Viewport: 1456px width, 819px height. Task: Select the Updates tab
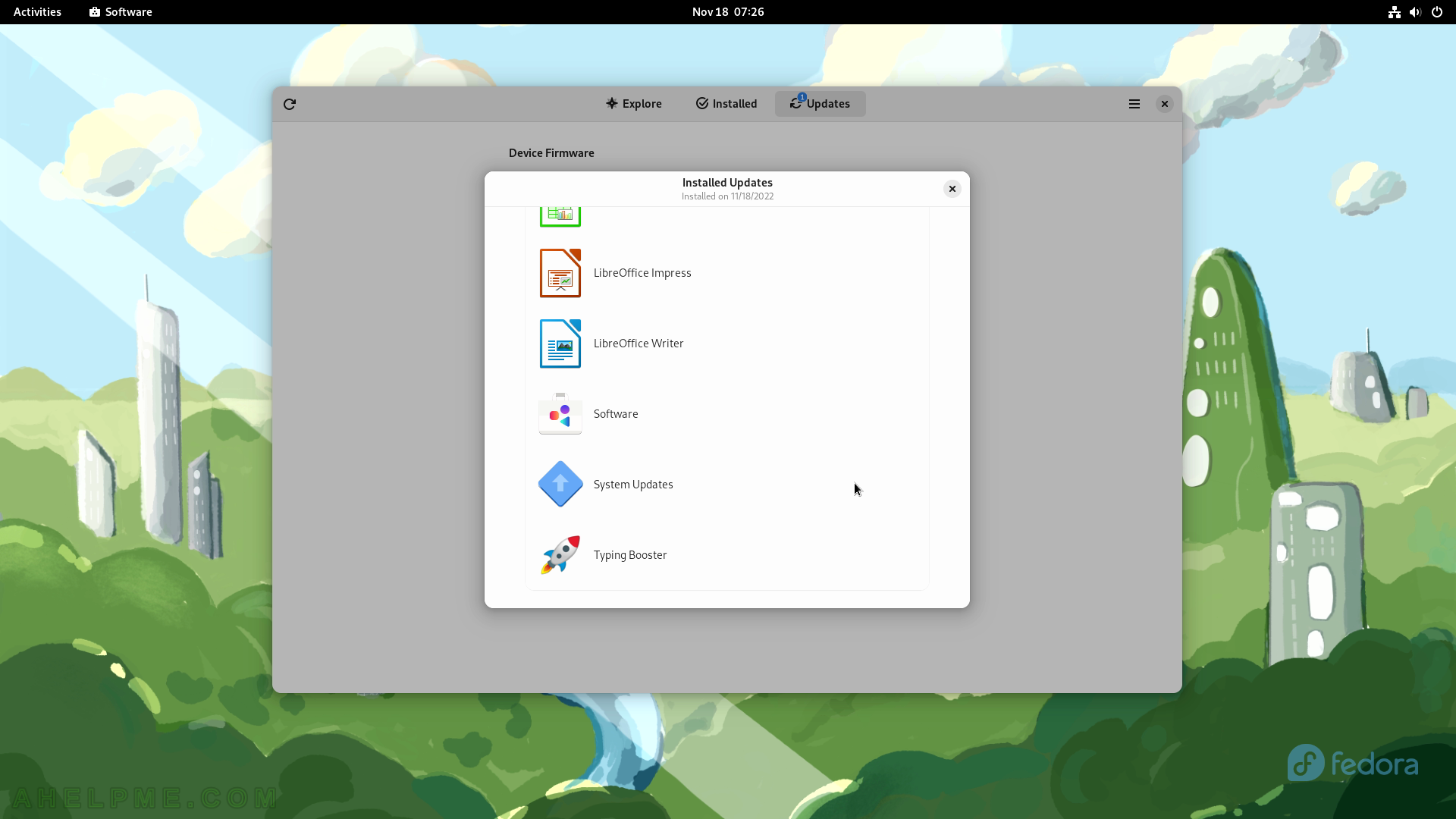[x=821, y=104]
